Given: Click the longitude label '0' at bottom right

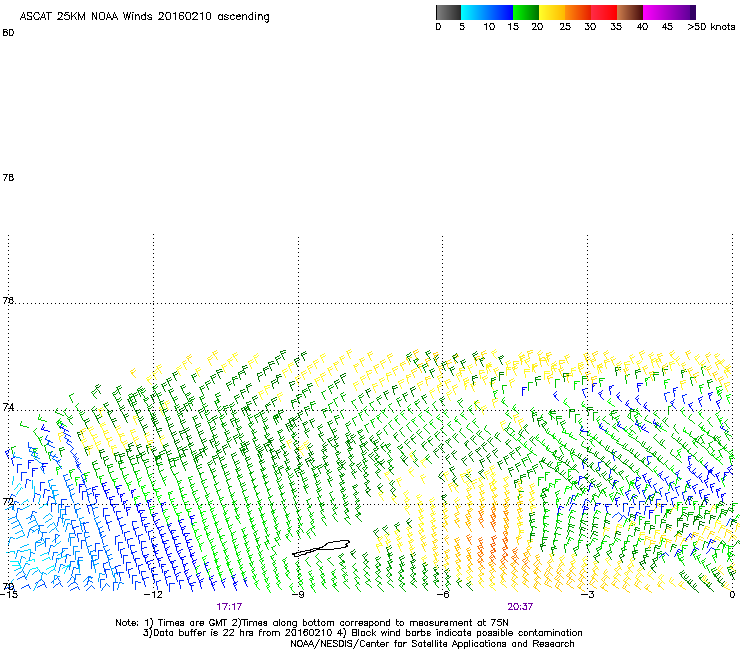Looking at the screenshot, I should tap(732, 594).
